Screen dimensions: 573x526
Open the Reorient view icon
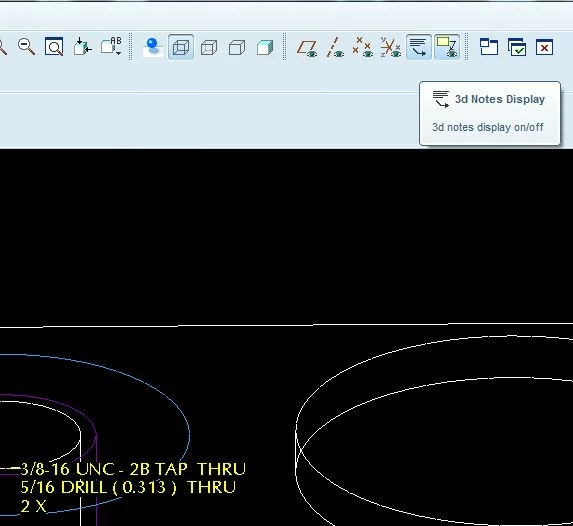click(x=82, y=47)
